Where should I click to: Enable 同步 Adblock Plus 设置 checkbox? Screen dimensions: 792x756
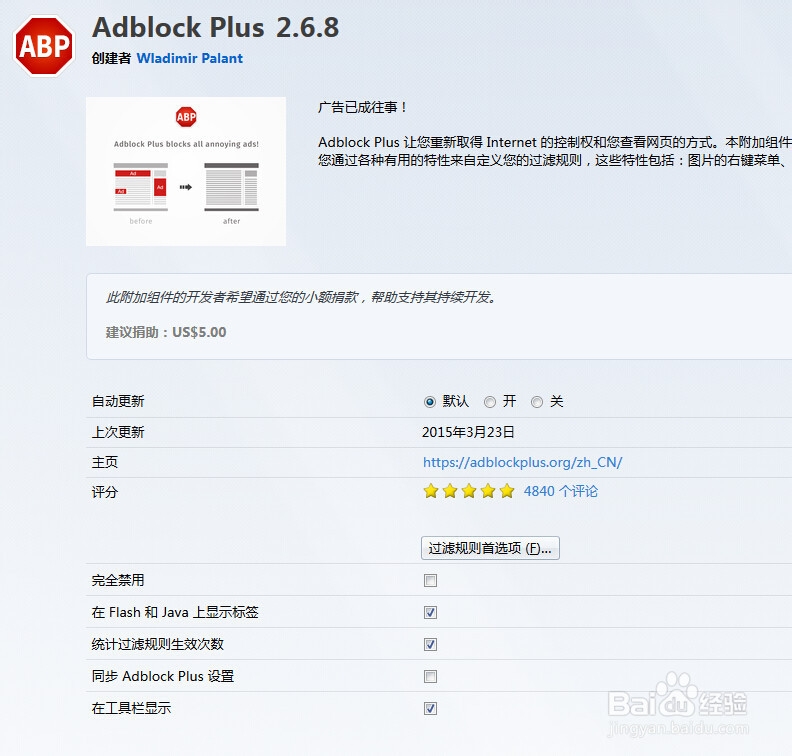pyautogui.click(x=430, y=676)
